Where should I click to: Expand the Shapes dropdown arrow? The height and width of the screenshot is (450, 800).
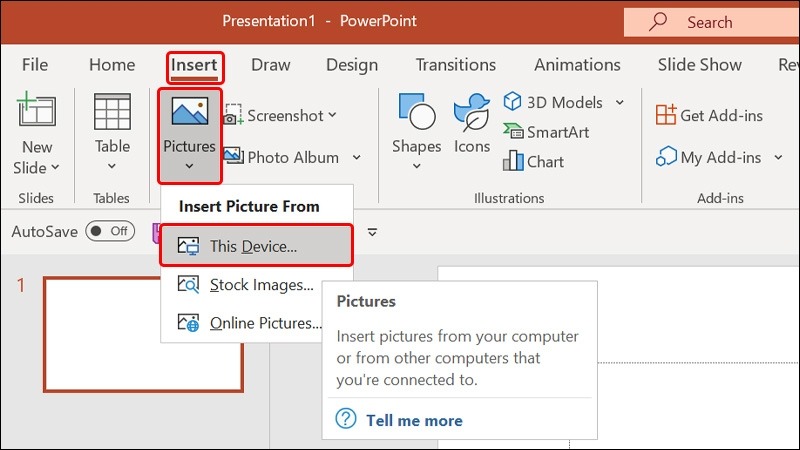(x=417, y=166)
